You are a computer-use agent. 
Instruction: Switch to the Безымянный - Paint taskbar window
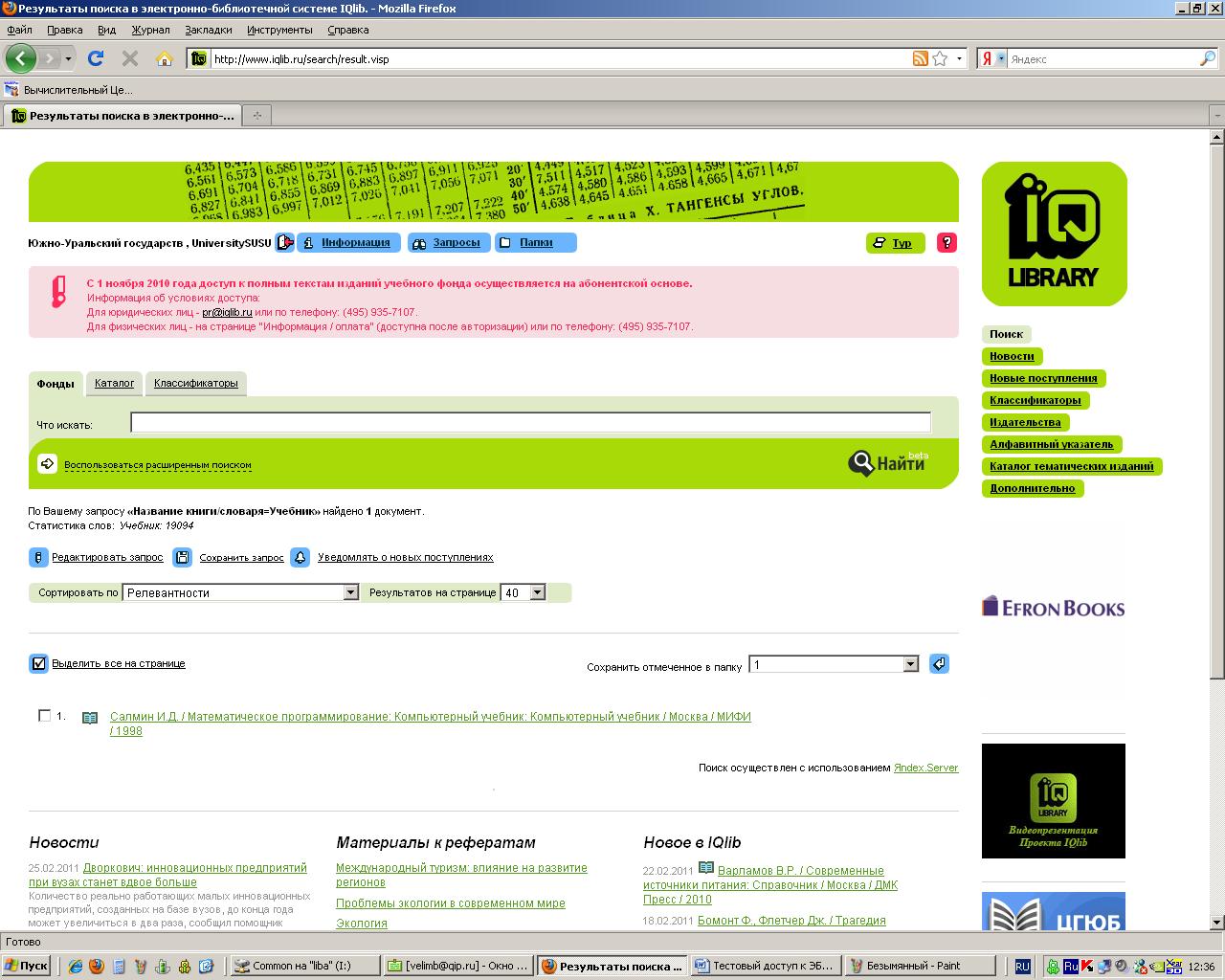click(920, 966)
